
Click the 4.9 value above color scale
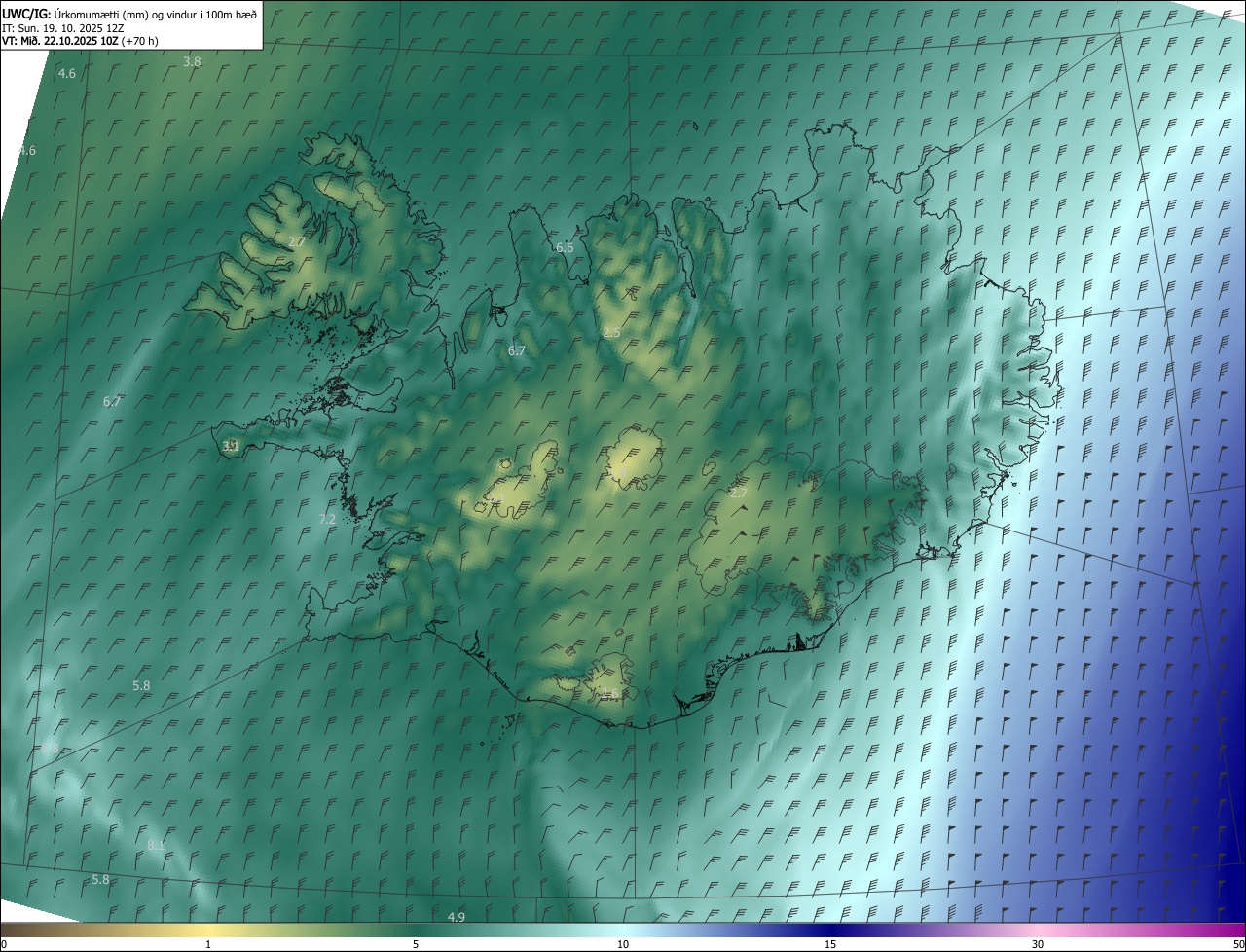456,917
